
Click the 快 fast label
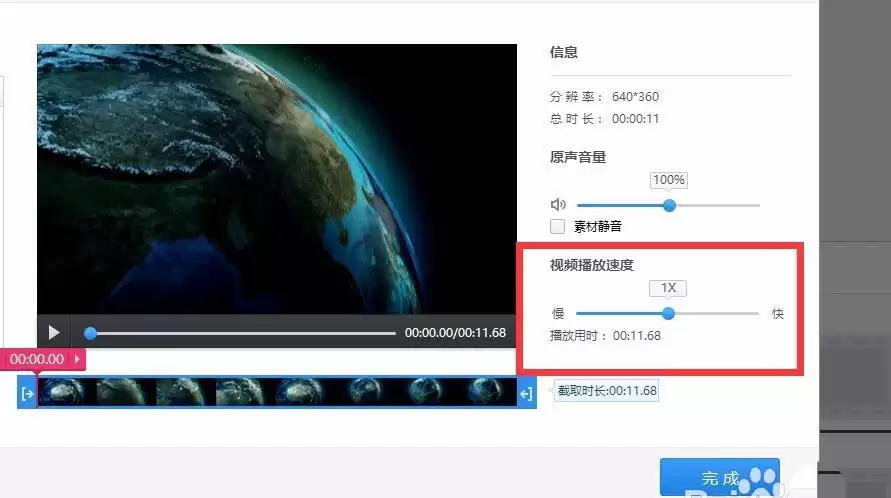coord(777,313)
